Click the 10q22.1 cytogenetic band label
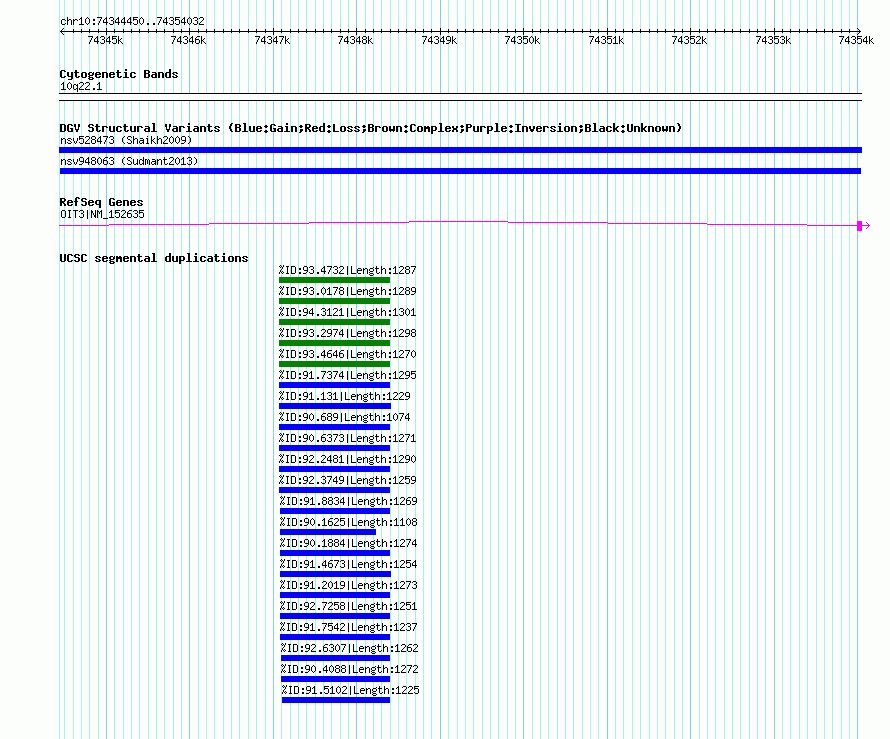Viewport: 890px width, 739px height. (81, 86)
